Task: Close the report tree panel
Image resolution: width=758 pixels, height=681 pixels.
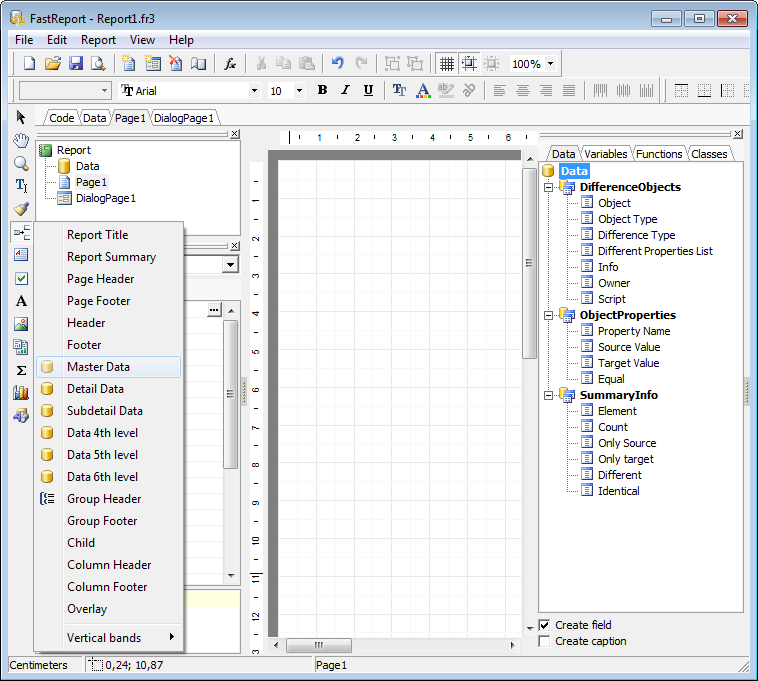Action: pos(234,134)
